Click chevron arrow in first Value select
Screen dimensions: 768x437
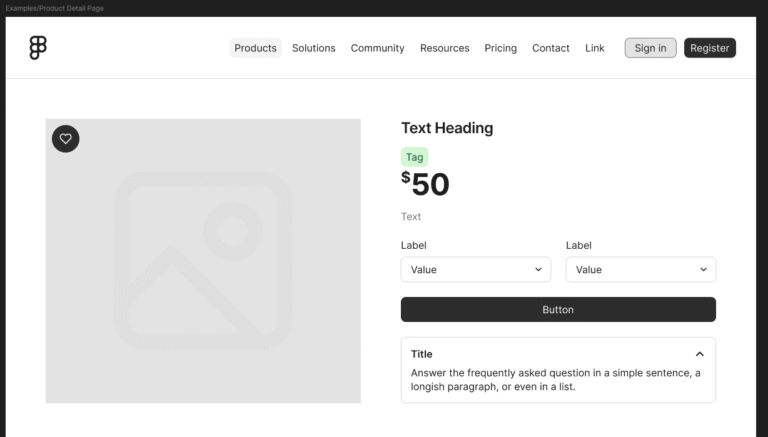click(538, 270)
